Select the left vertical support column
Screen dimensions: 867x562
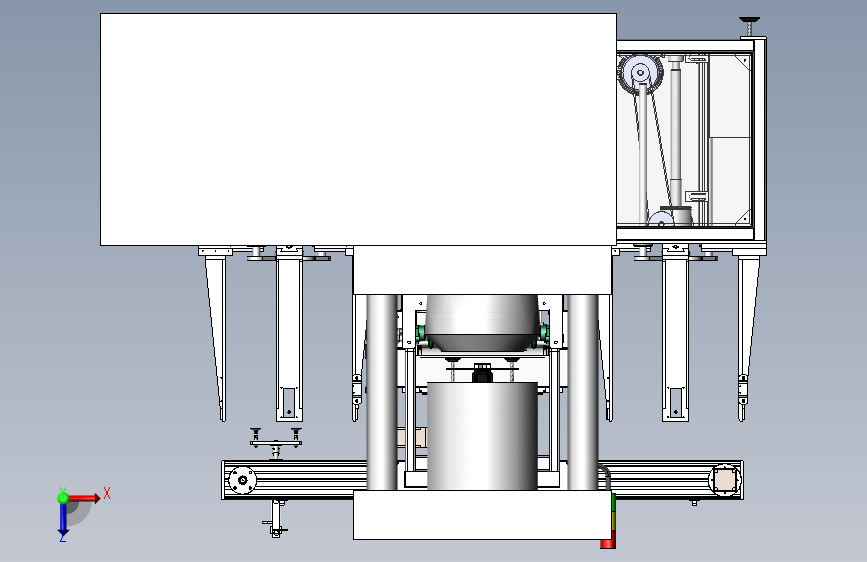point(382,392)
